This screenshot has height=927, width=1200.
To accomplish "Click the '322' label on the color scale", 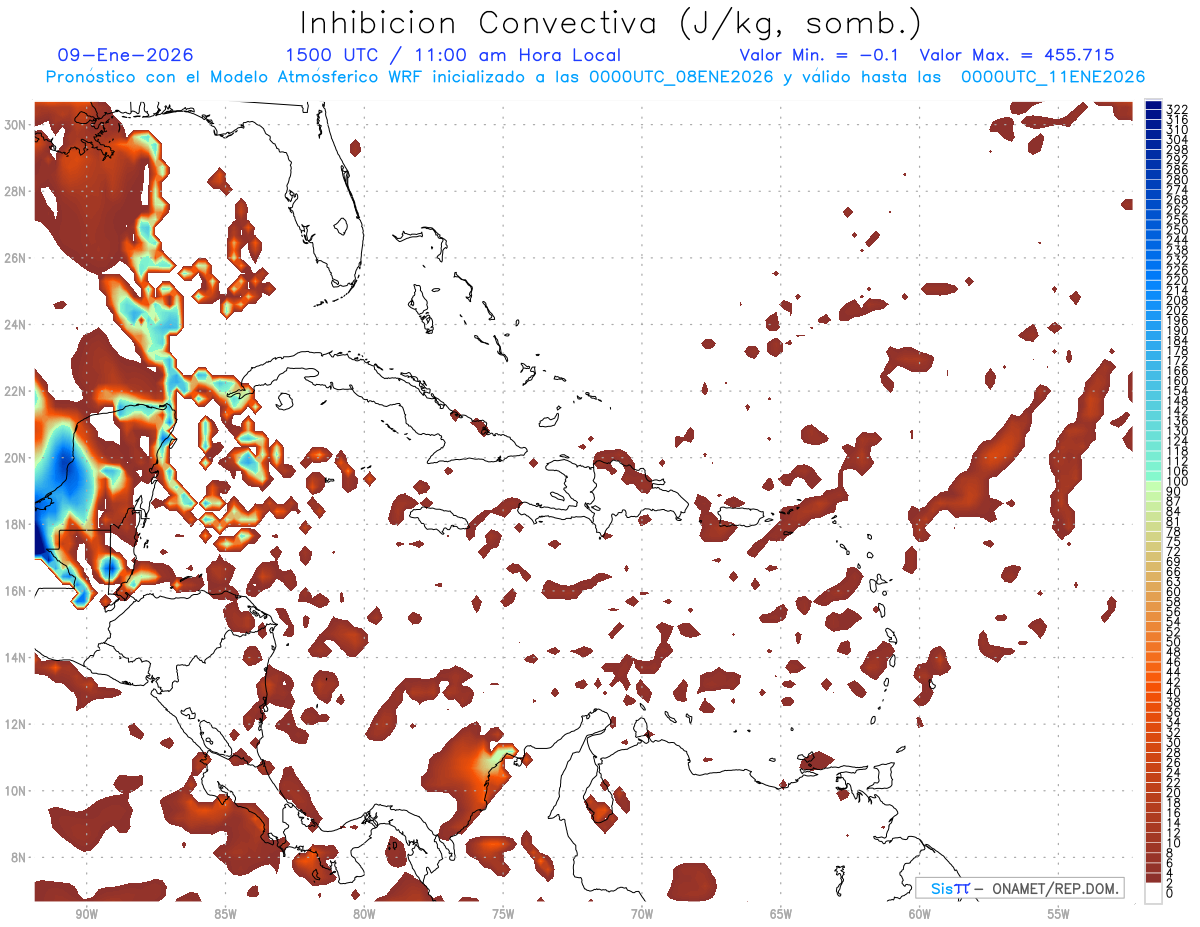I will (x=1176, y=109).
